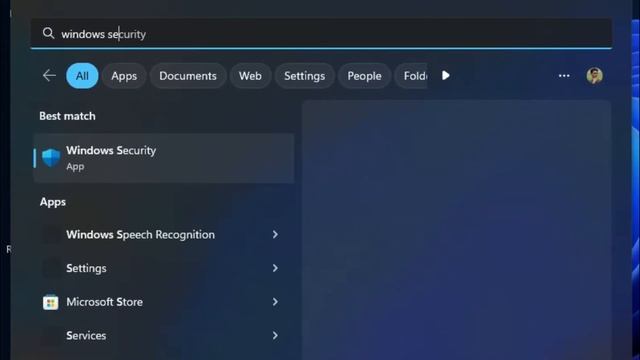Switch to the Folders filter tab
The image size is (640, 360).
click(x=411, y=76)
